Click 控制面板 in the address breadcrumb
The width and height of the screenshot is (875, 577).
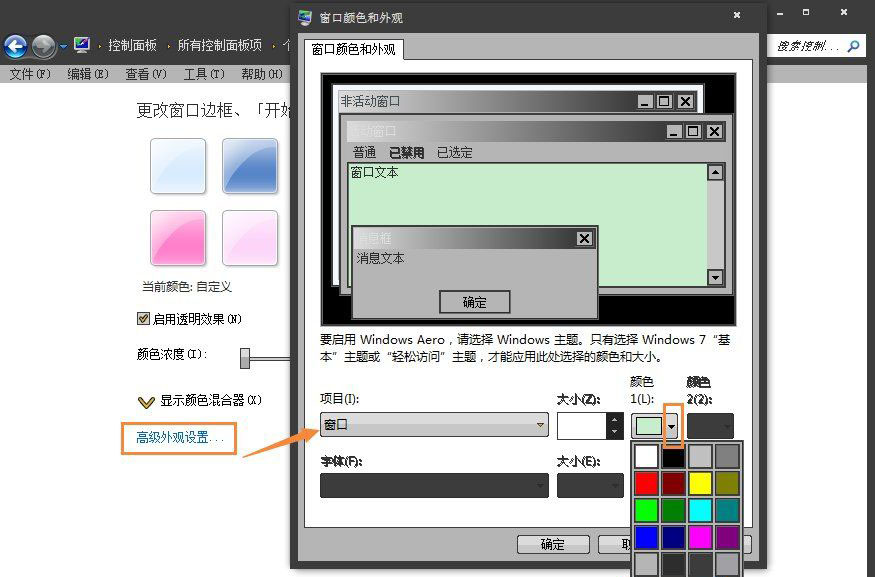(132, 46)
